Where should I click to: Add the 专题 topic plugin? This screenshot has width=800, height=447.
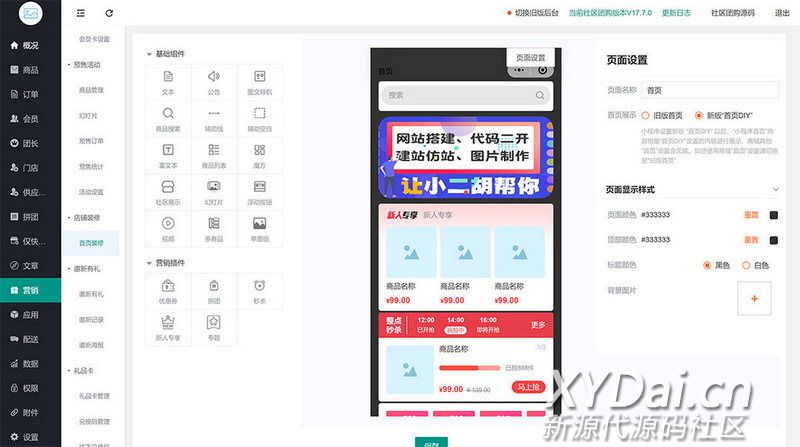(x=214, y=329)
